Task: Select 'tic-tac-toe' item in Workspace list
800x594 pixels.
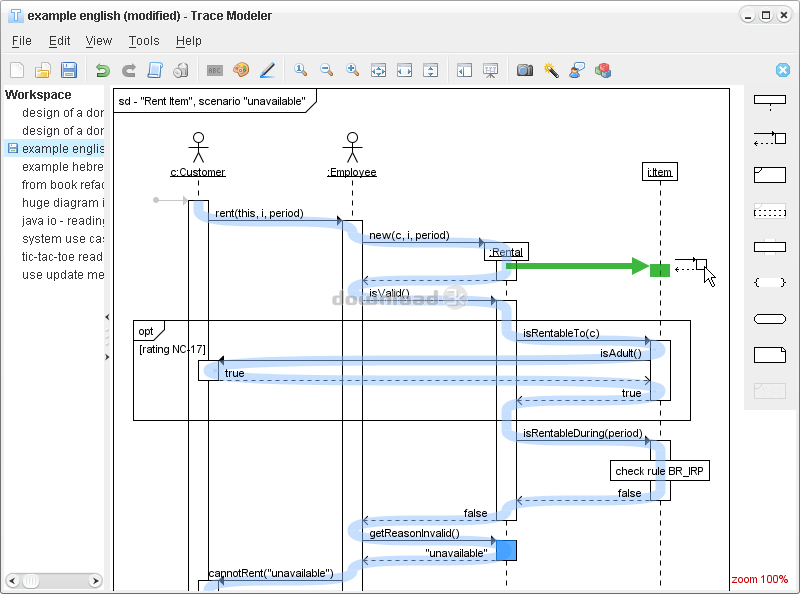Action: click(62, 257)
